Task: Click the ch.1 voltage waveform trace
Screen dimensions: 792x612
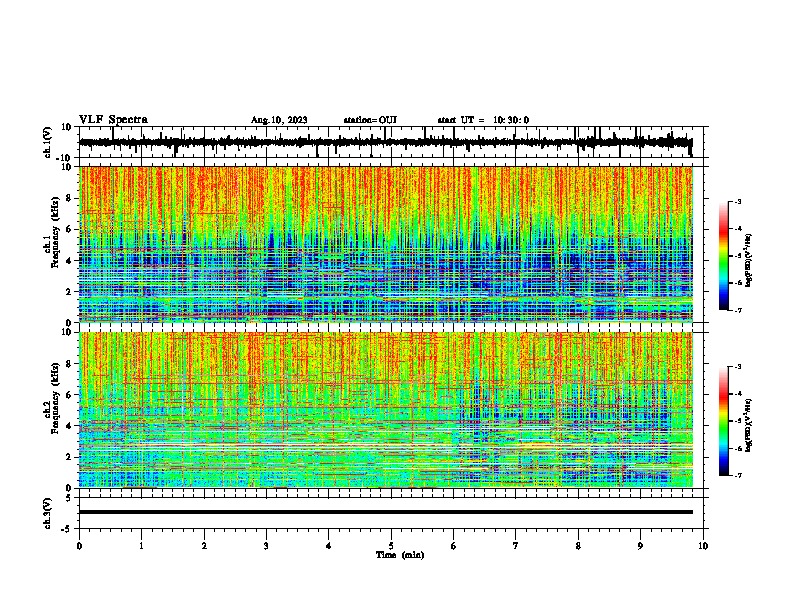Action: [385, 143]
